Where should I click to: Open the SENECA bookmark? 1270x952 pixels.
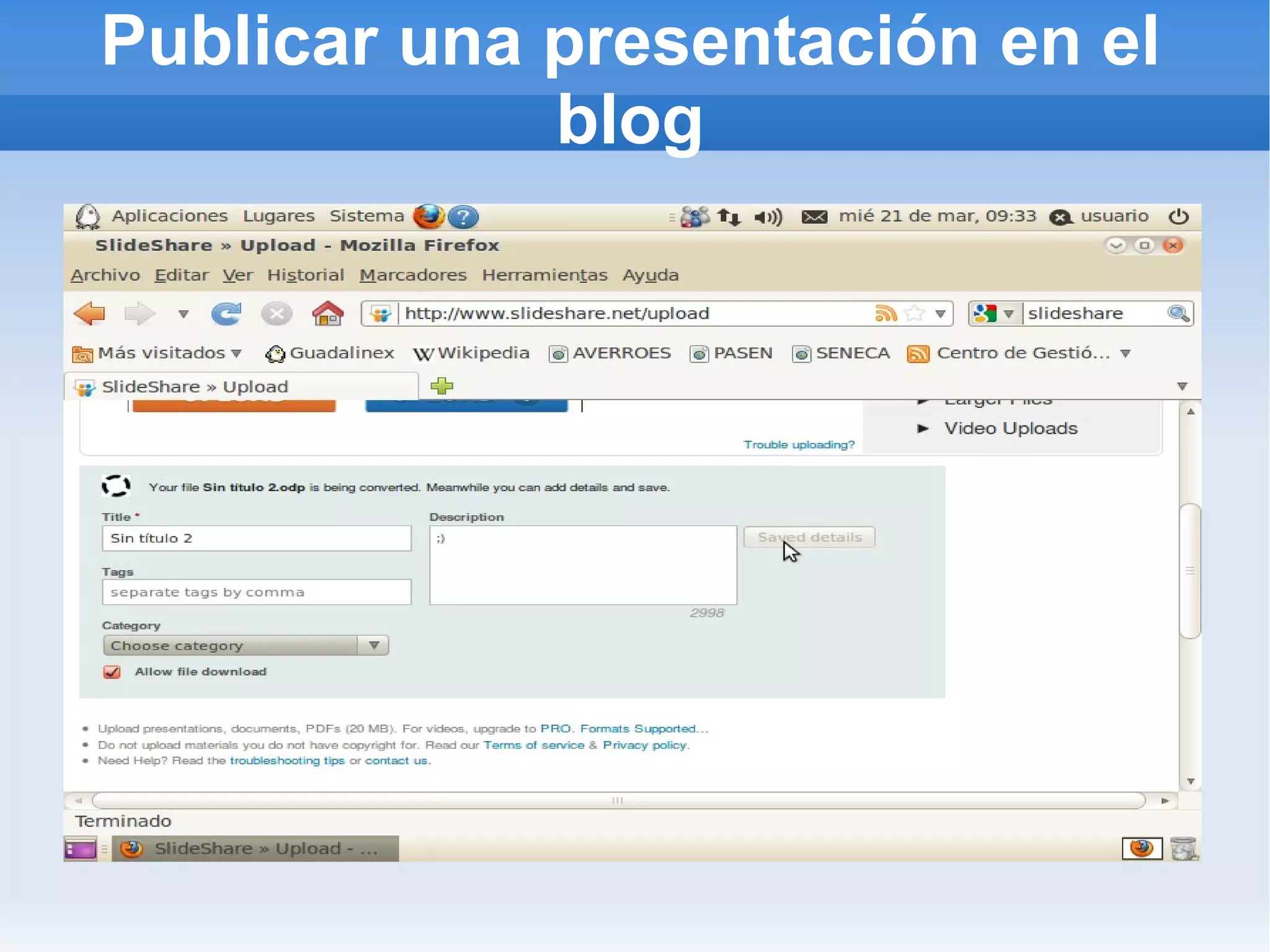pos(841,354)
